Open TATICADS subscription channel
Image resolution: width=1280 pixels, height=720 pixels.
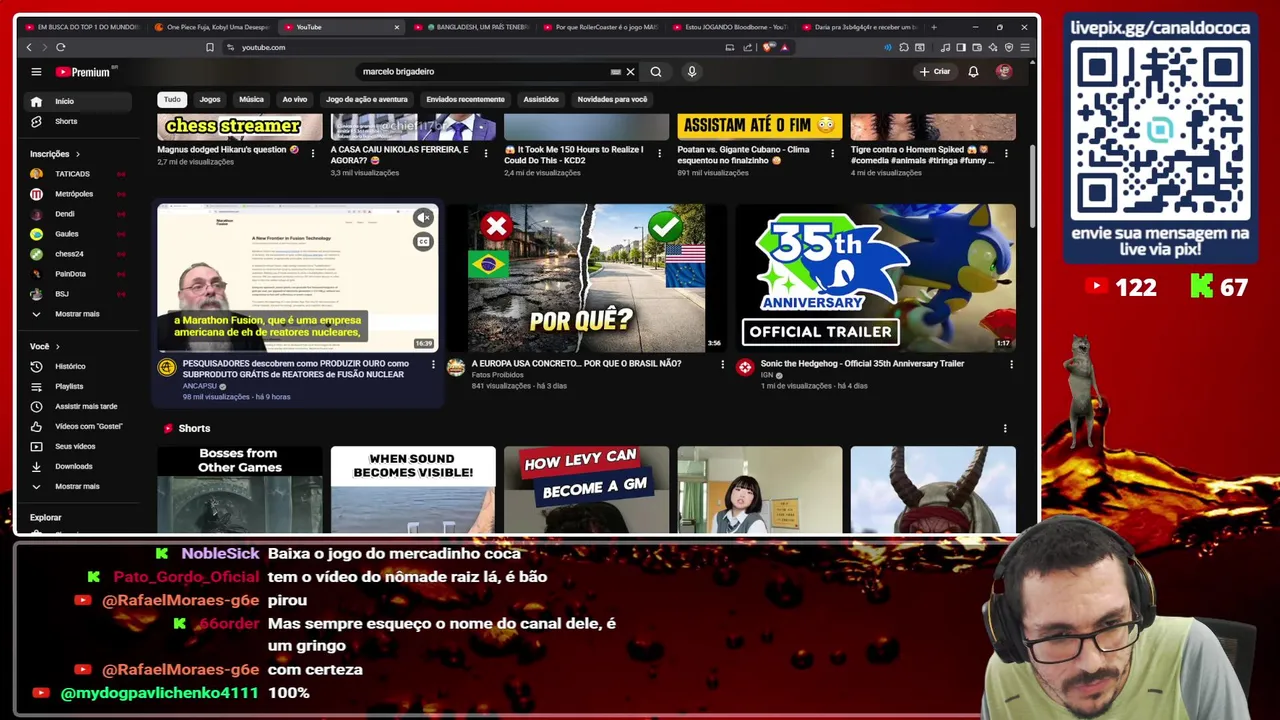pyautogui.click(x=78, y=174)
